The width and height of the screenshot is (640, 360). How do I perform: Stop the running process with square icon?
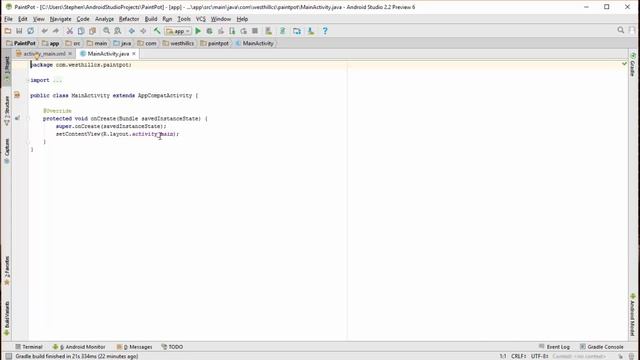click(255, 31)
